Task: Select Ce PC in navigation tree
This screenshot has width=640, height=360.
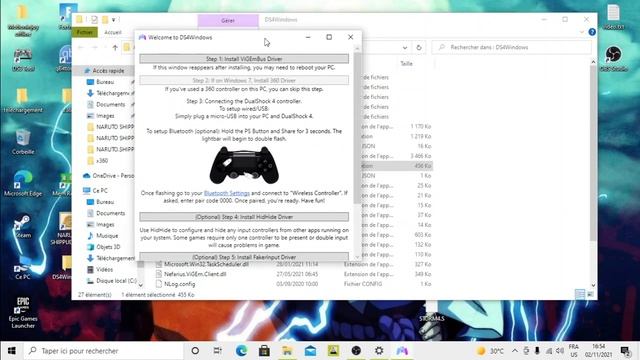Action: (x=100, y=191)
